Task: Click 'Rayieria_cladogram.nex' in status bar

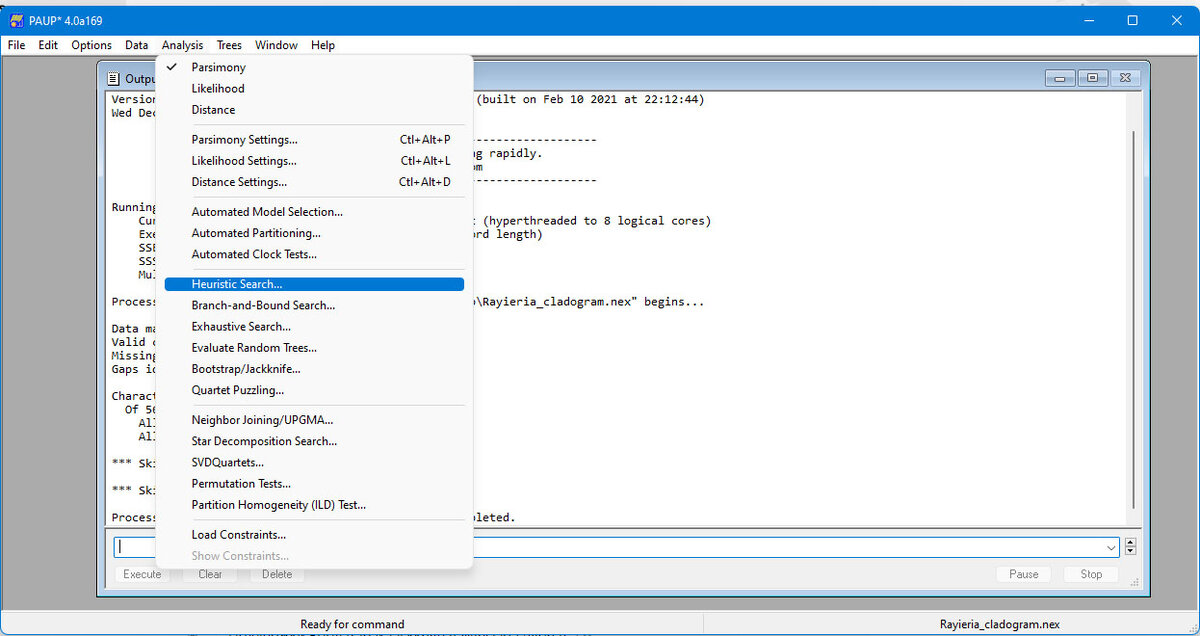Action: (1000, 624)
